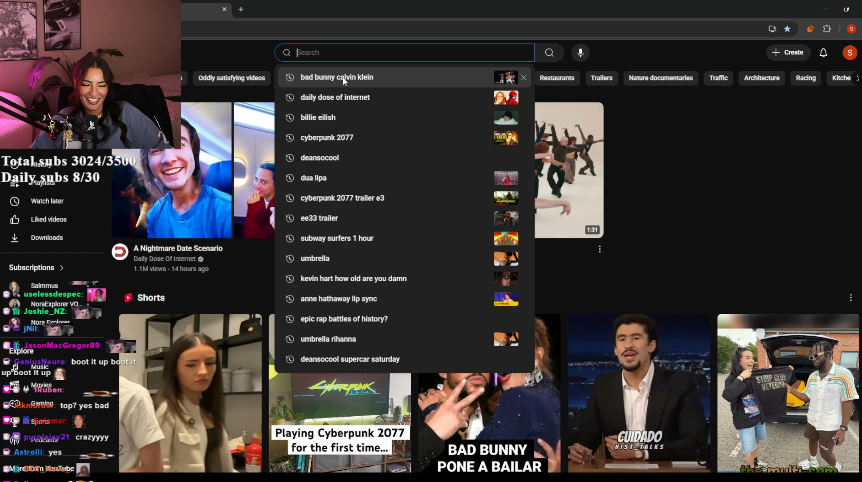The image size is (862, 482).
Task: Open the notifications bell
Action: tap(823, 53)
